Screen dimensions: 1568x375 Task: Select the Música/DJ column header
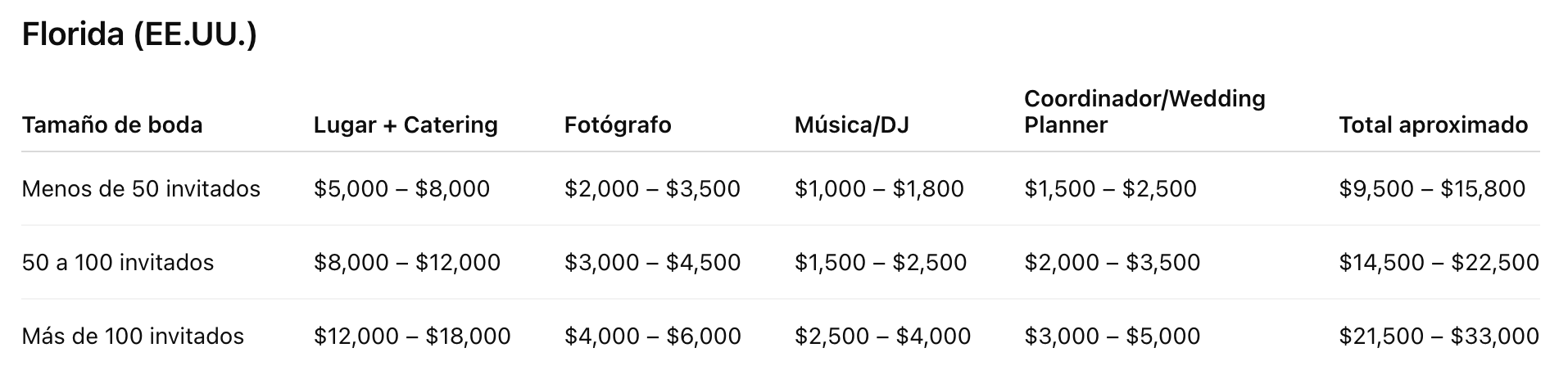pyautogui.click(x=851, y=125)
